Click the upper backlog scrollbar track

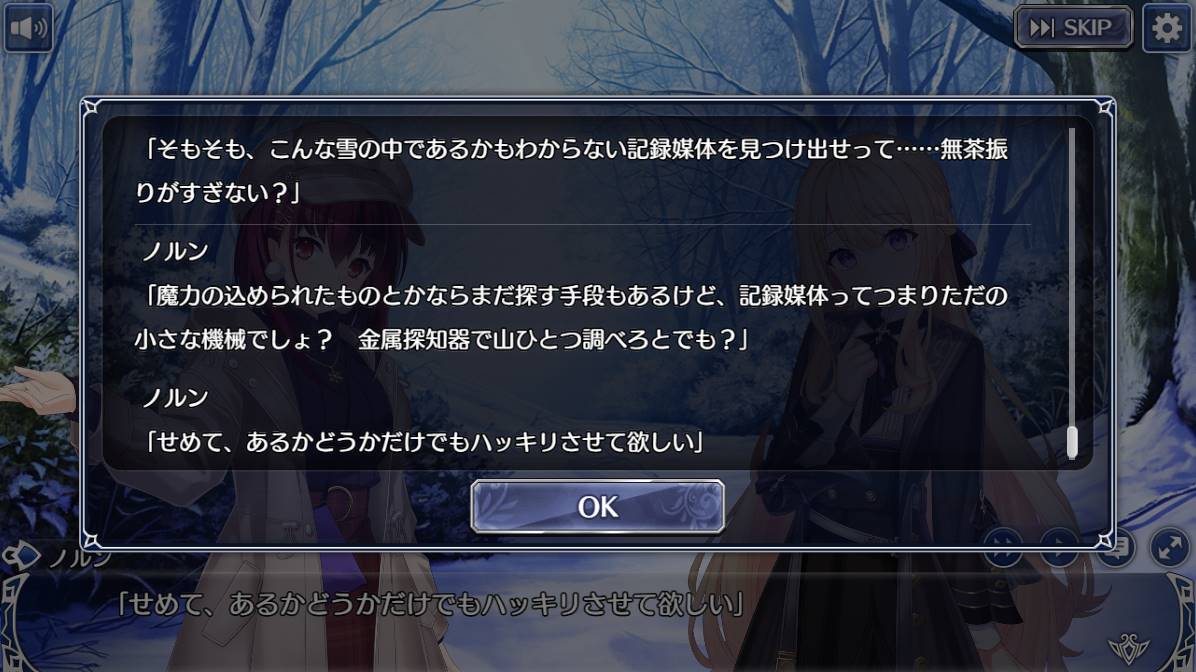pos(1072,275)
